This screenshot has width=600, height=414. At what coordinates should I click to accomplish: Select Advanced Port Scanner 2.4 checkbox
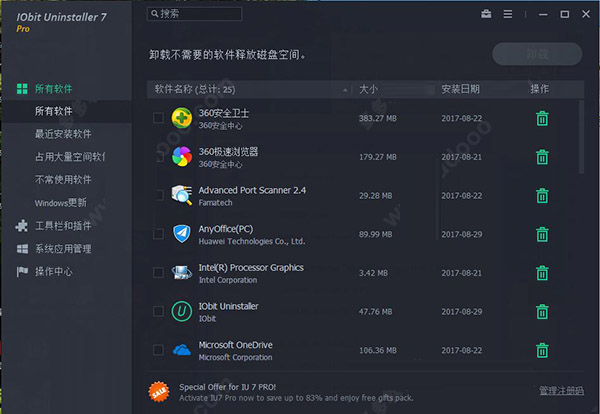(158, 195)
